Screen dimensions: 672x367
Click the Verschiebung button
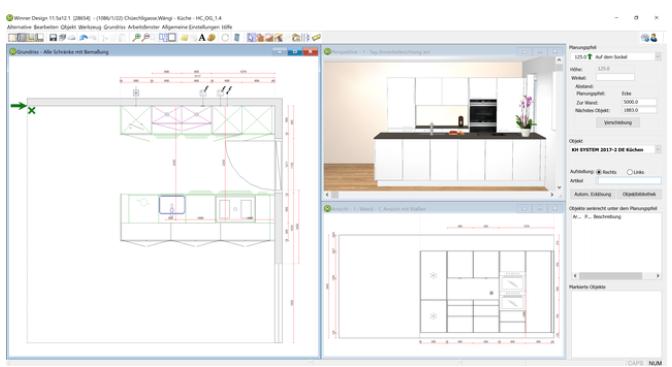(618, 123)
